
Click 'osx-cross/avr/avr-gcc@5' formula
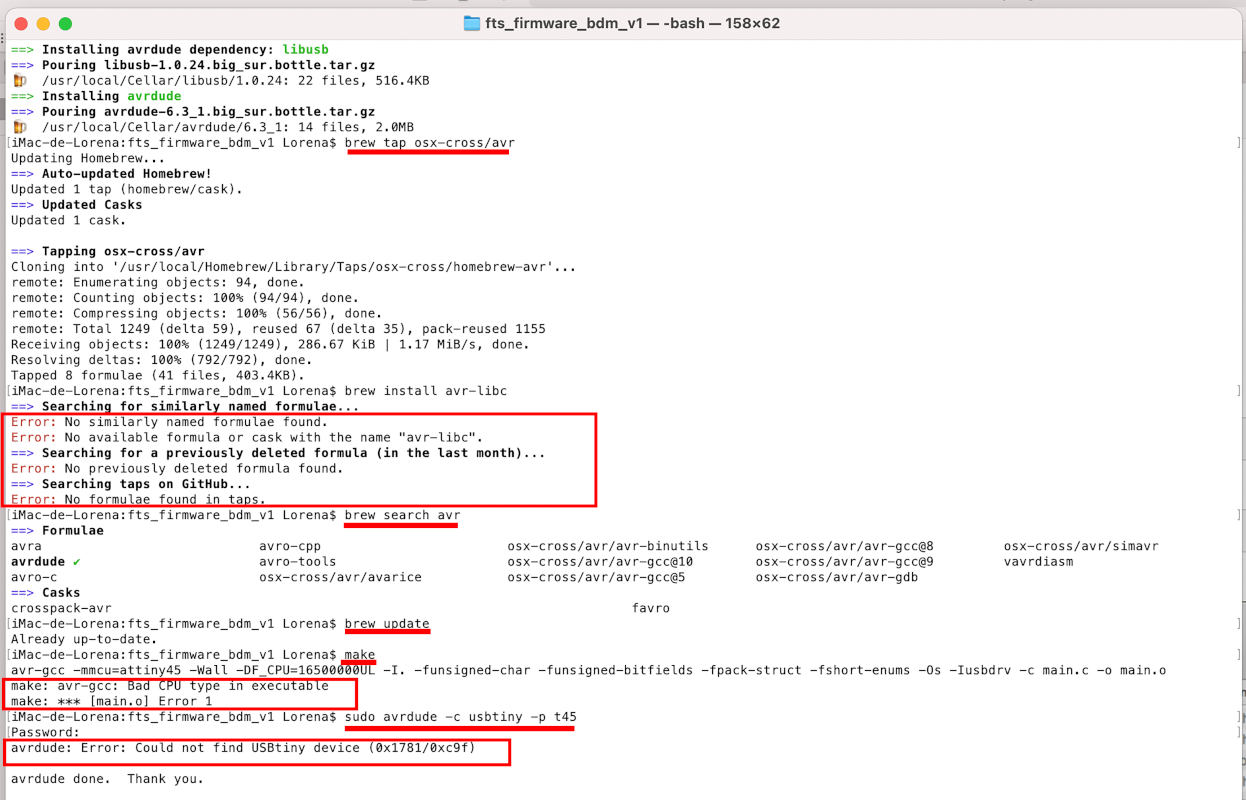pos(596,577)
